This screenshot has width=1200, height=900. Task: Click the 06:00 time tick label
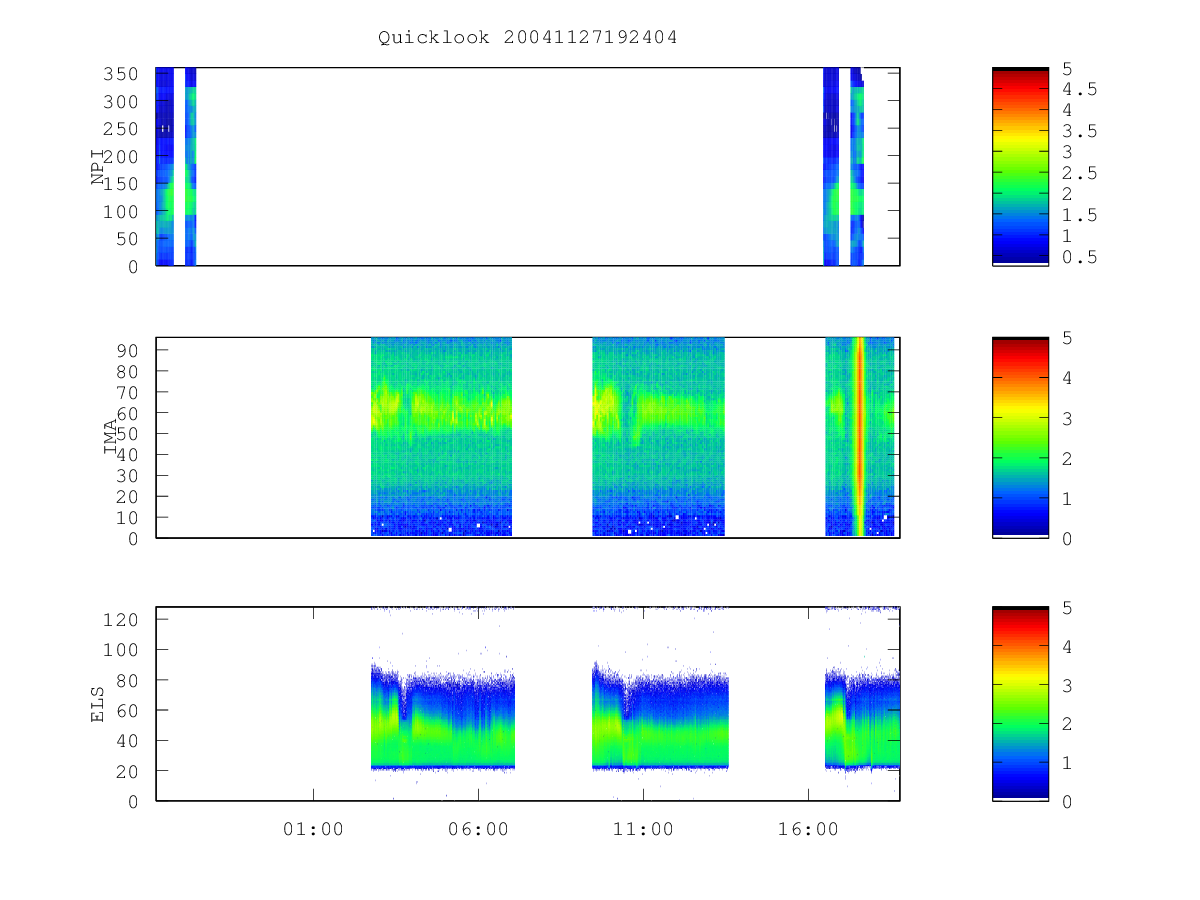(478, 829)
